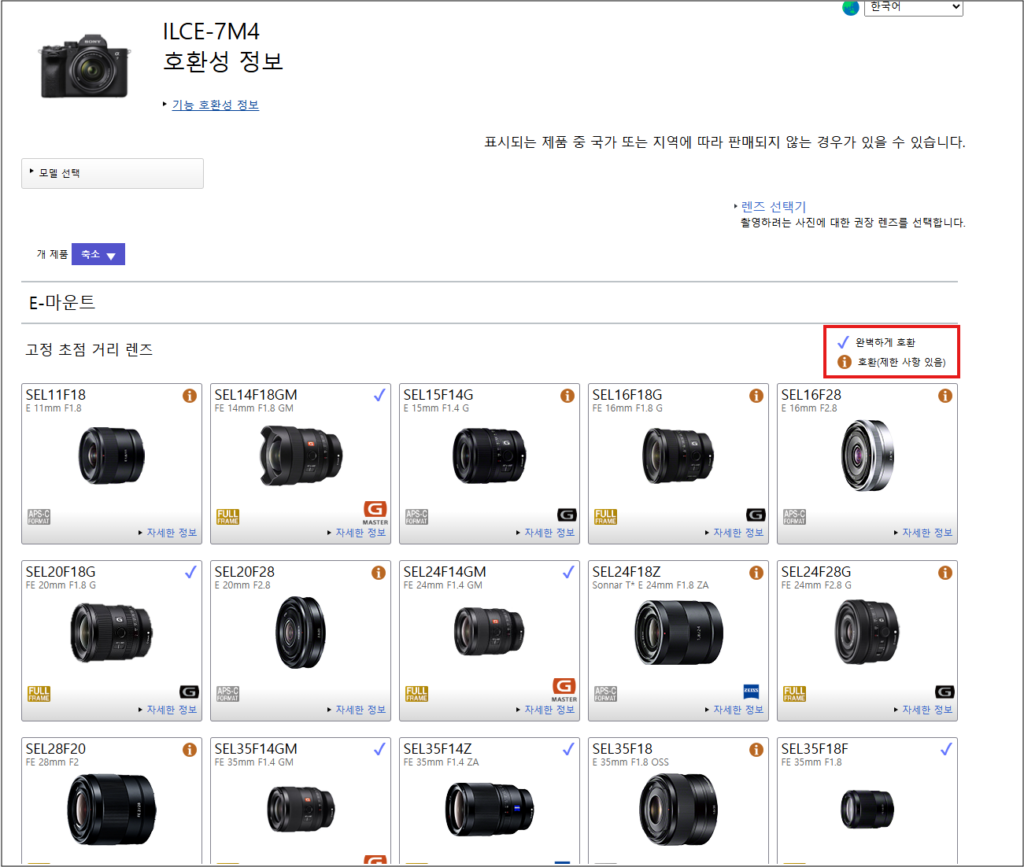Click the SEL16F28 silver lens photo

click(867, 456)
